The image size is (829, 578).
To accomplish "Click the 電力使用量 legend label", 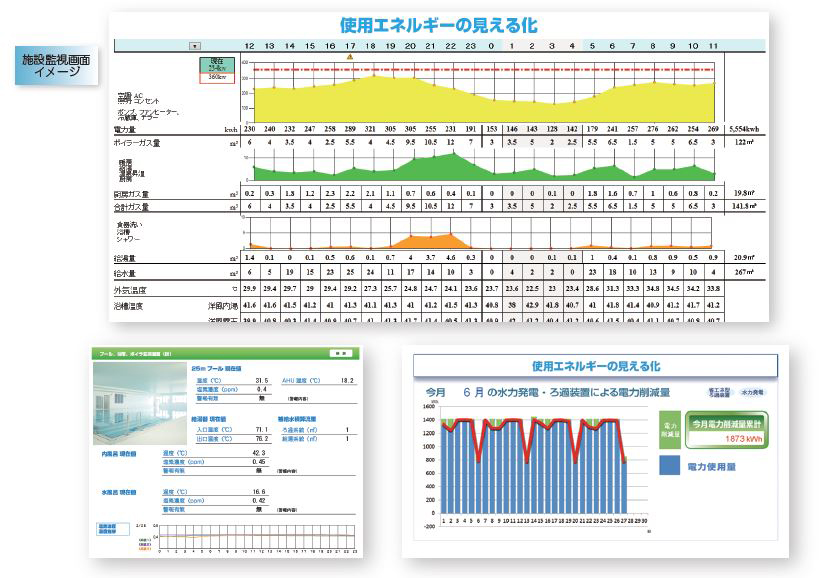I will (711, 467).
